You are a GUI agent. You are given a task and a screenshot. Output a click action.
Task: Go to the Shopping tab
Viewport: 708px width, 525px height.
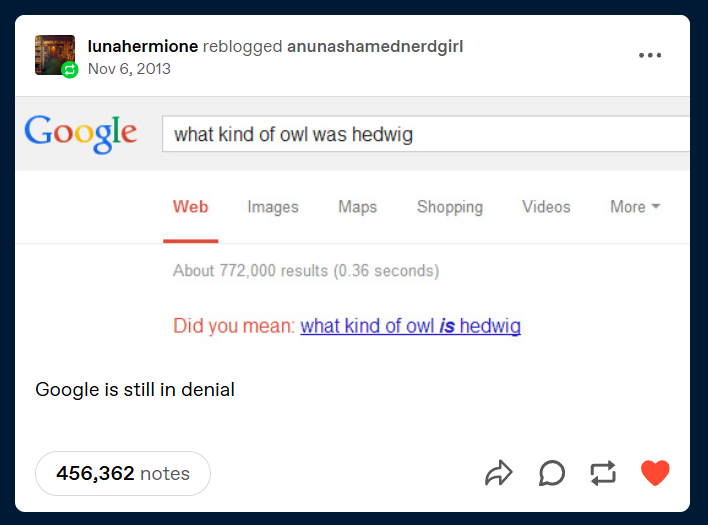tap(449, 207)
